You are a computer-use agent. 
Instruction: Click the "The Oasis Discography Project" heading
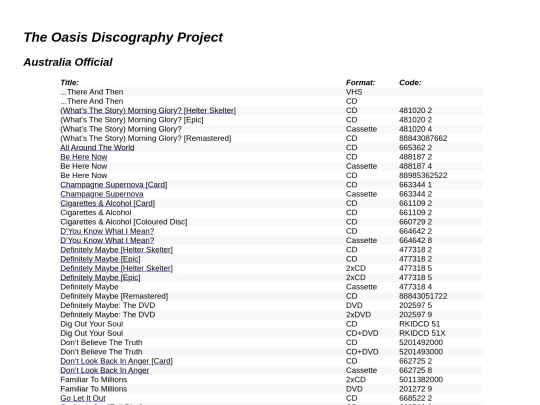click(x=123, y=38)
